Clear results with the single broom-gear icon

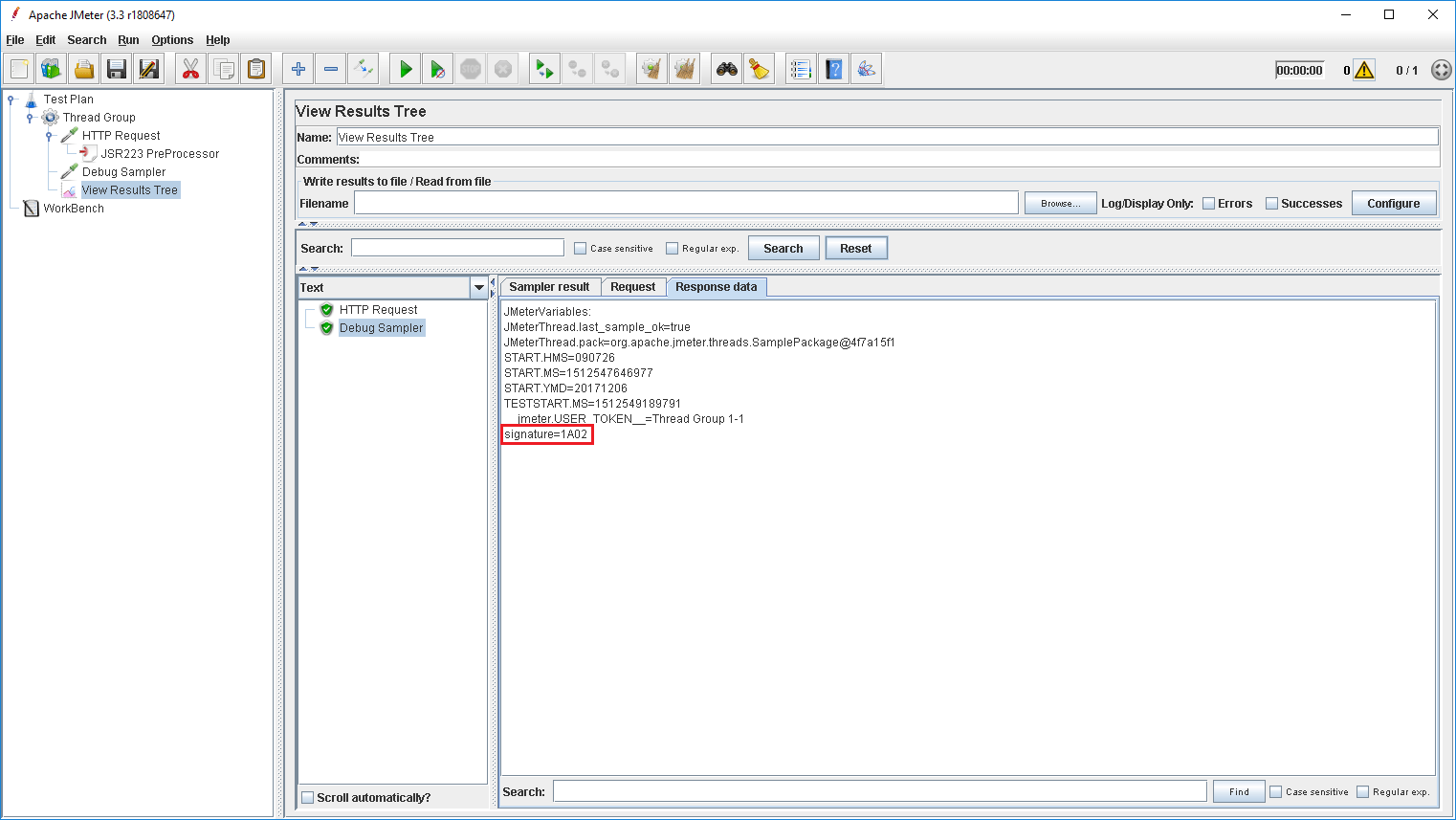pyautogui.click(x=651, y=69)
